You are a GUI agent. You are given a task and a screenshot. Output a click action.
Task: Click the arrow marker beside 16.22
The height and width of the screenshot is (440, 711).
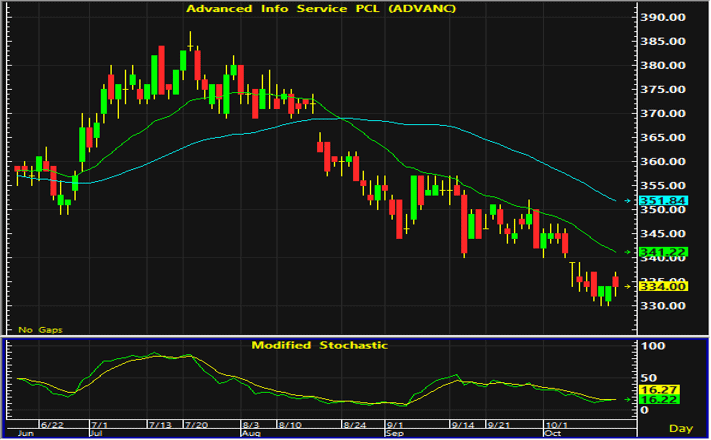tap(628, 400)
